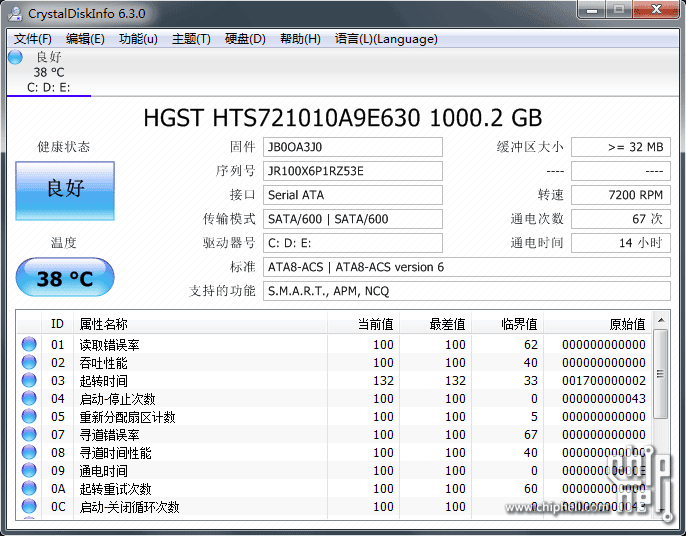Click the status orb for row 05 重新分配扇区计数
The width and height of the screenshot is (686, 536).
29,416
